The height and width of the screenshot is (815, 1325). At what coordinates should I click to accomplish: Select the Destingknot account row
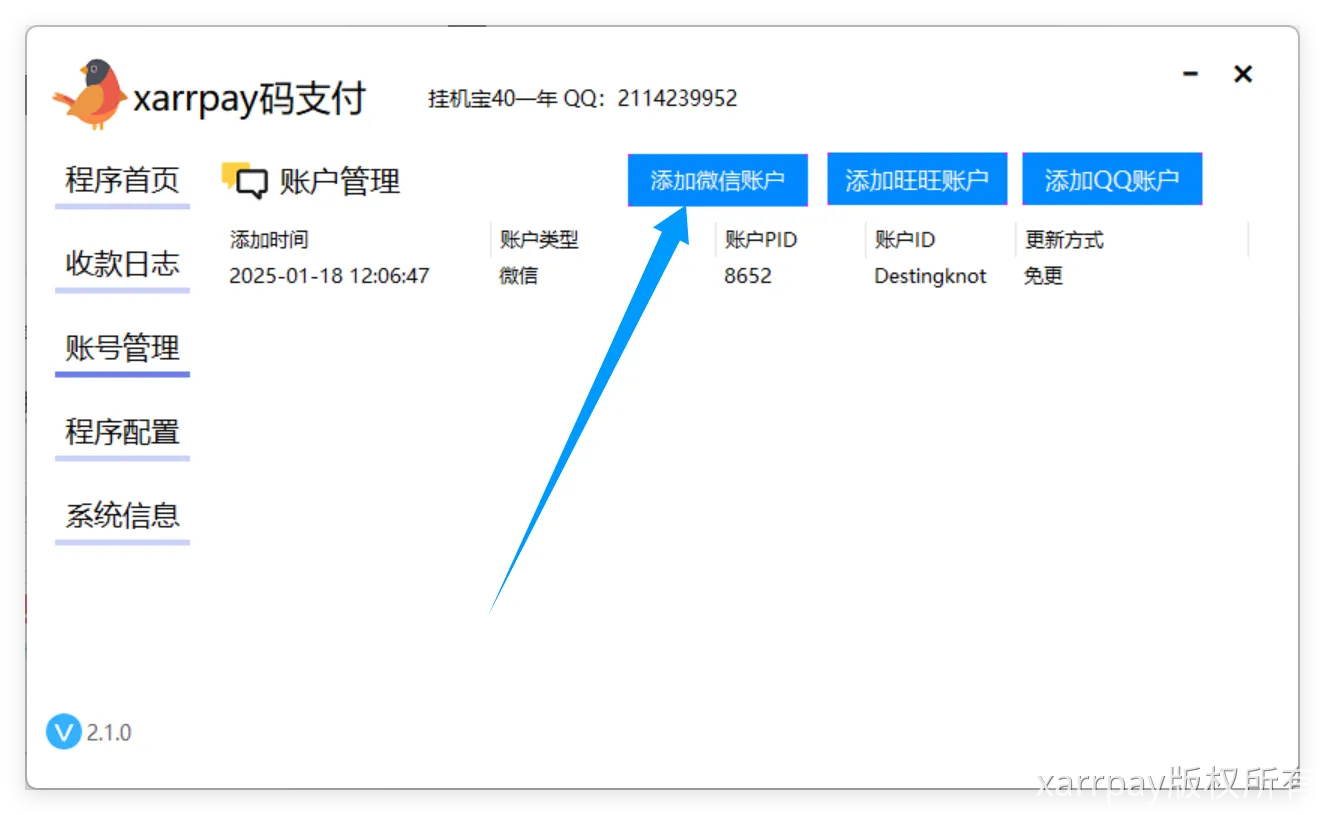(x=930, y=276)
